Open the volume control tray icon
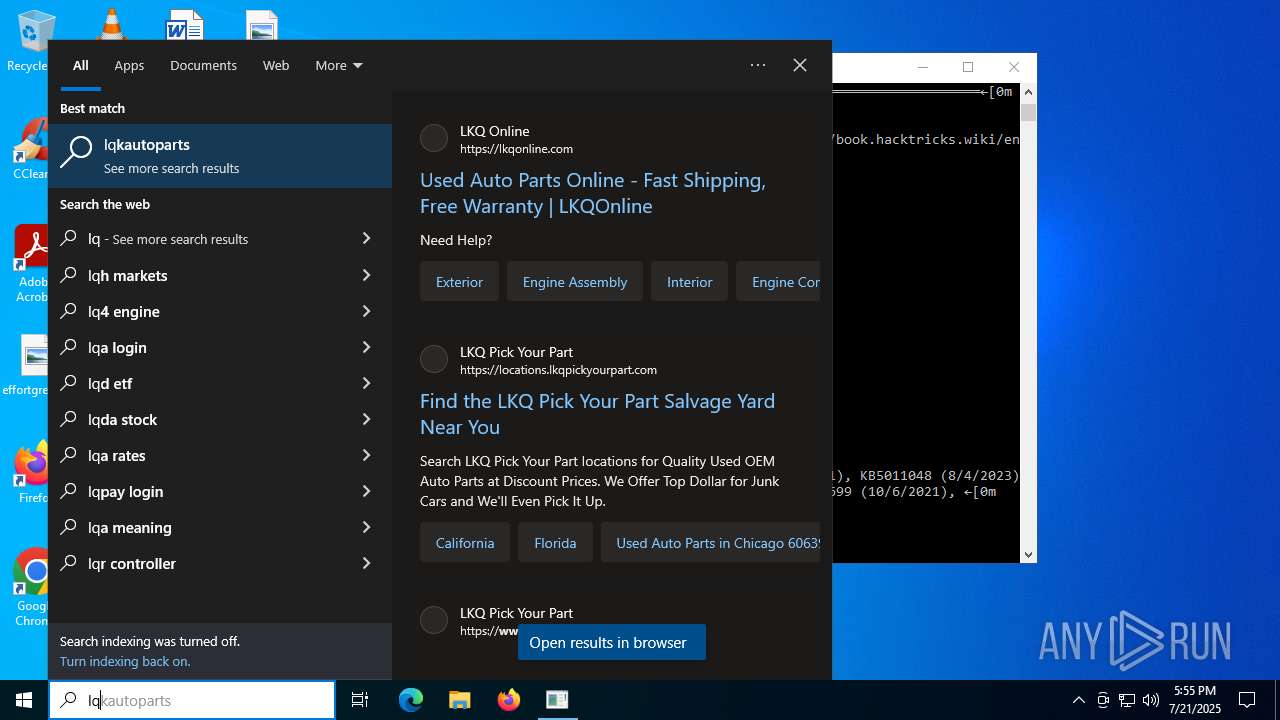The height and width of the screenshot is (720, 1280). click(1151, 700)
